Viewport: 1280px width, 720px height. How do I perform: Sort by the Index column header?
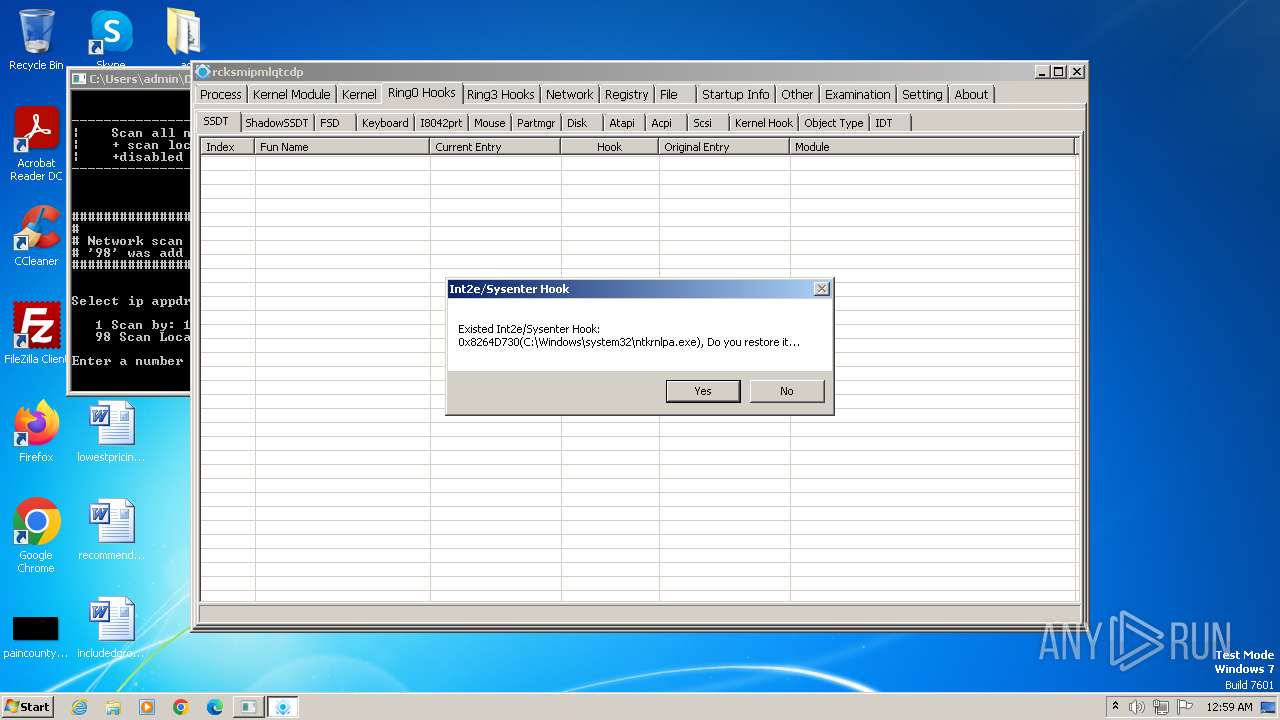227,147
